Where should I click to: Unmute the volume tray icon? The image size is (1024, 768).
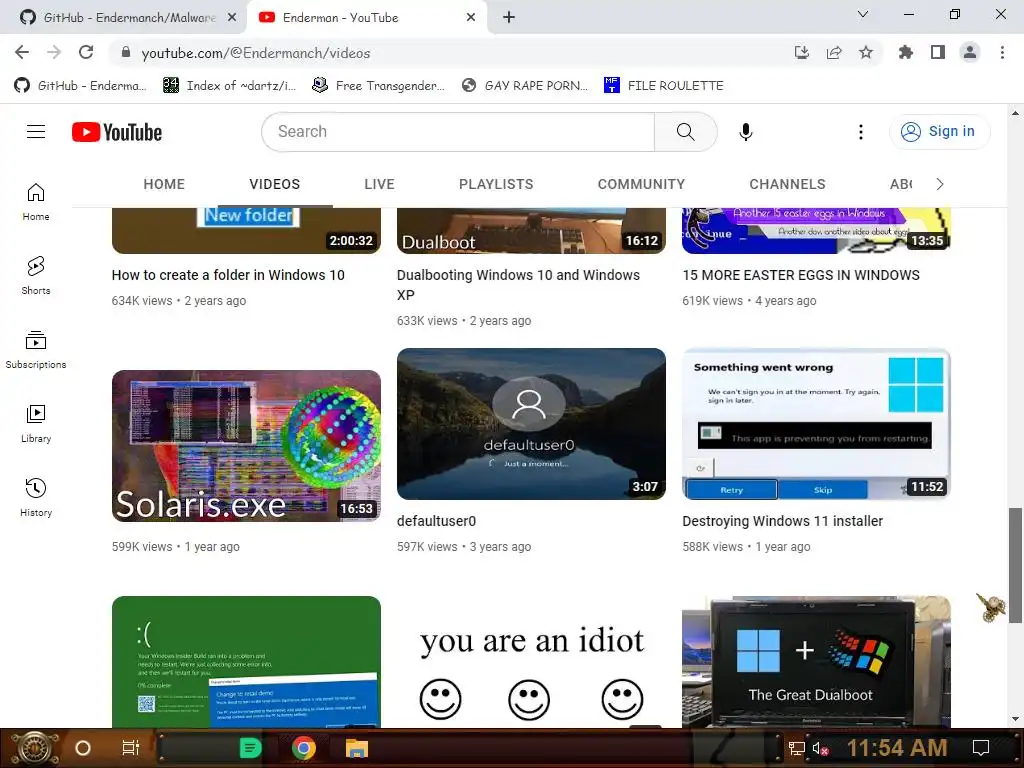(x=820, y=748)
